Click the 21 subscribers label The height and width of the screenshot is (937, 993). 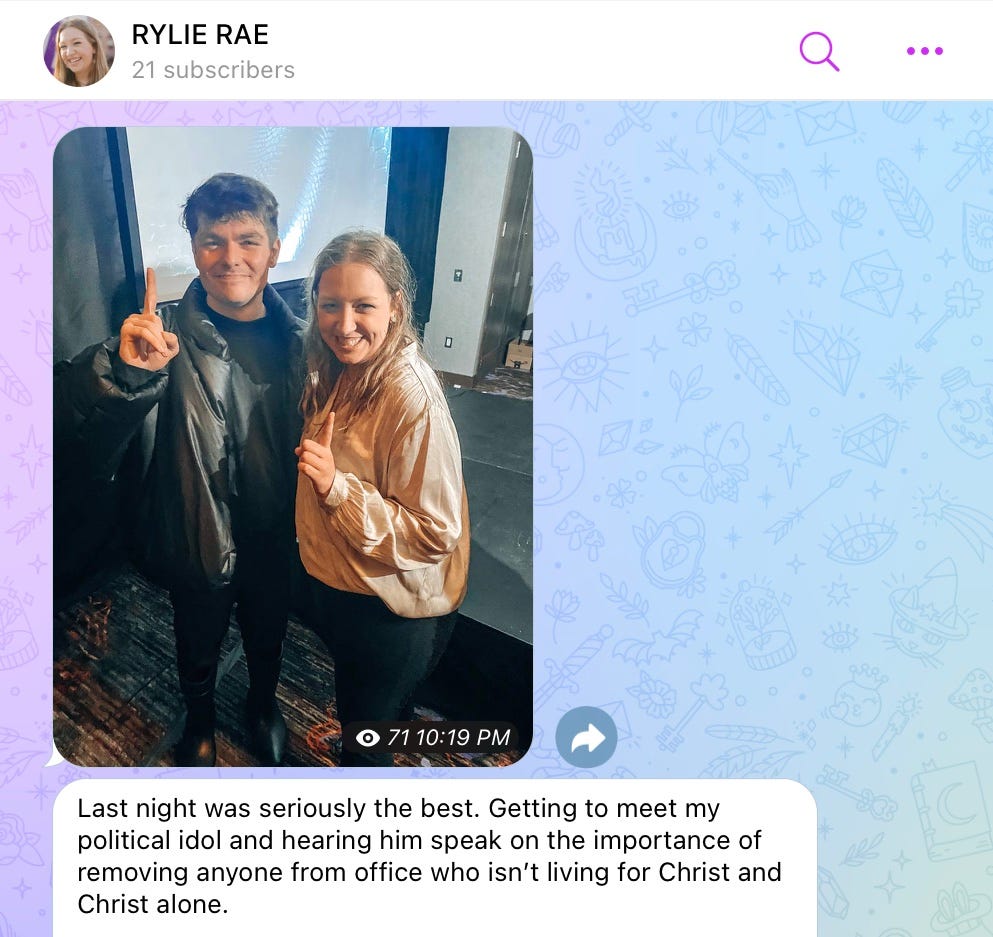(213, 70)
